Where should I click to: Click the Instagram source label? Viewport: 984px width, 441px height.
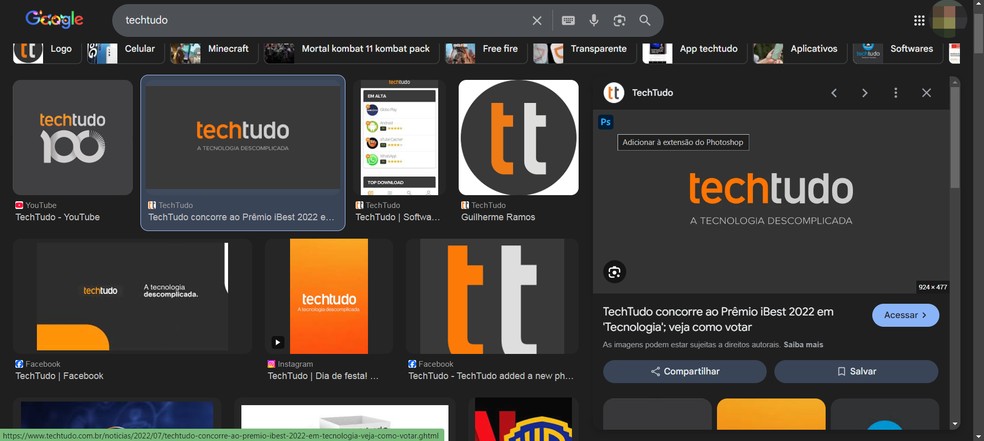pyautogui.click(x=290, y=364)
